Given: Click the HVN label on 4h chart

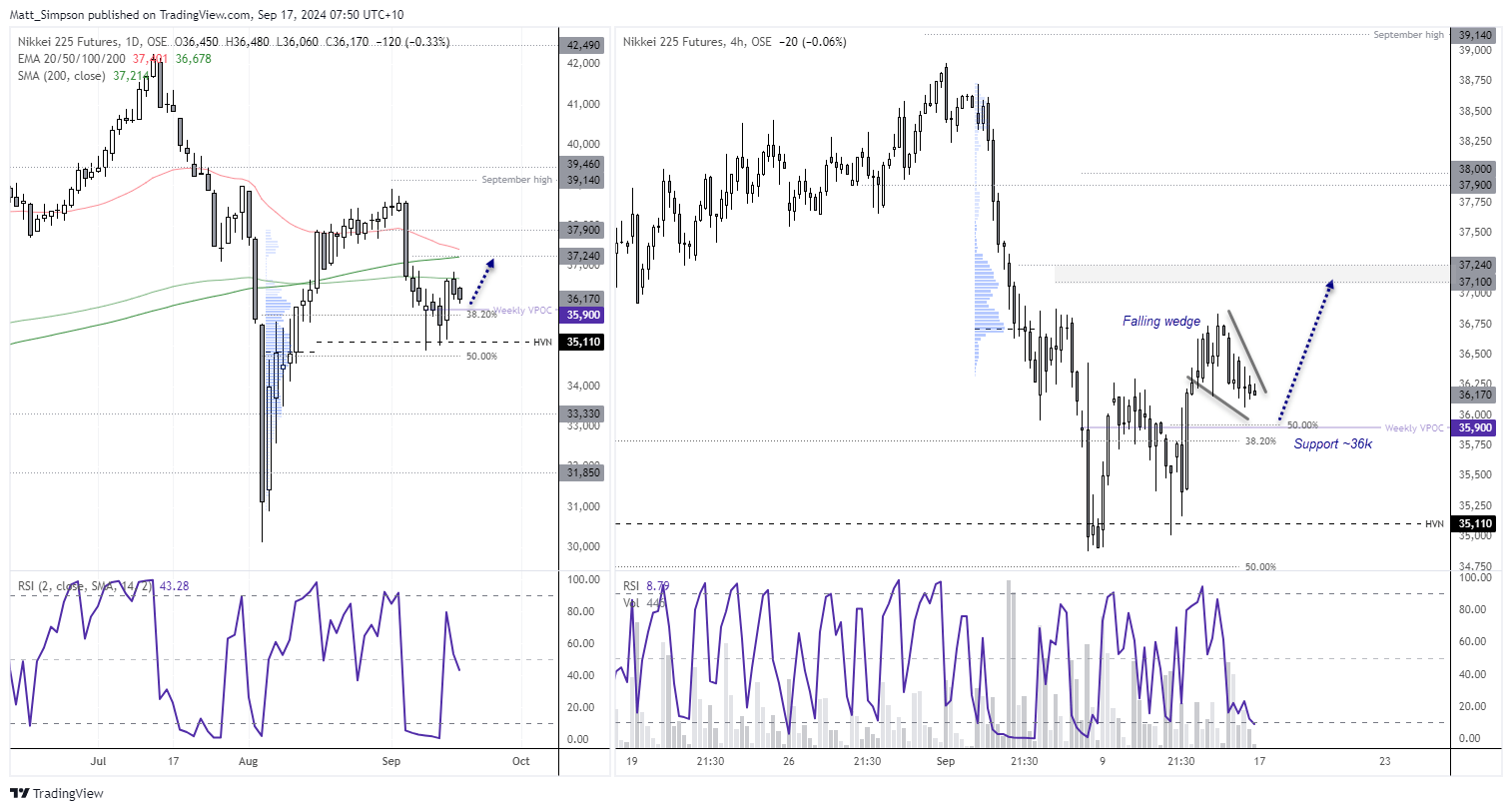Looking at the screenshot, I should click(x=1434, y=523).
